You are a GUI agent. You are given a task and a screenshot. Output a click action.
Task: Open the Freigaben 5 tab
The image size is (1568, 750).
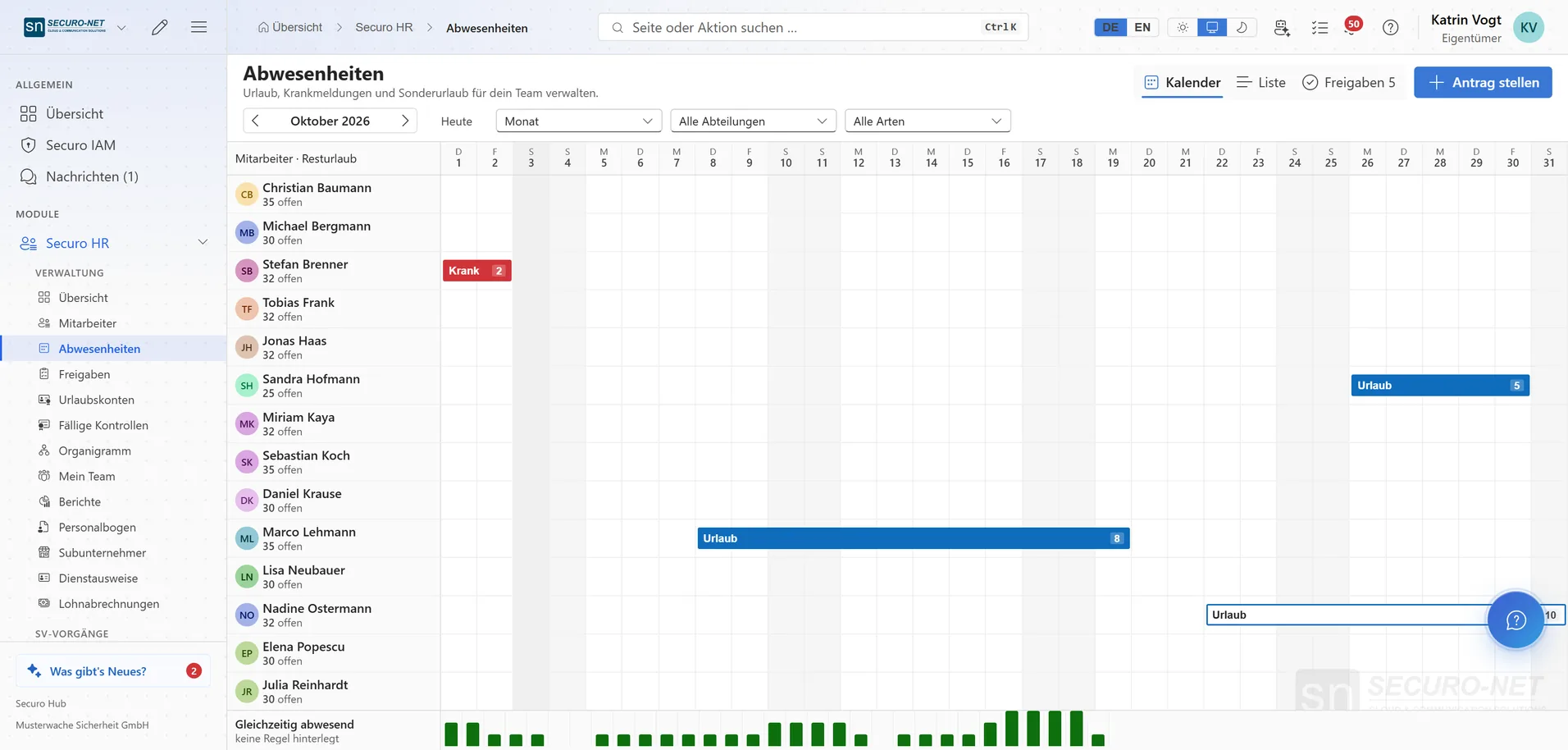pyautogui.click(x=1349, y=82)
